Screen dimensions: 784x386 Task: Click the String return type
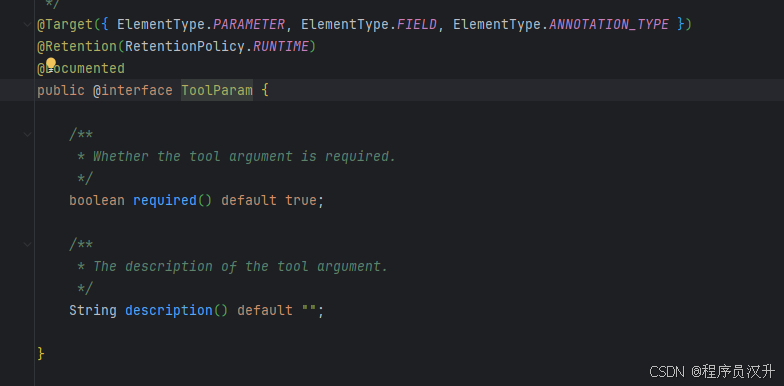click(x=93, y=310)
